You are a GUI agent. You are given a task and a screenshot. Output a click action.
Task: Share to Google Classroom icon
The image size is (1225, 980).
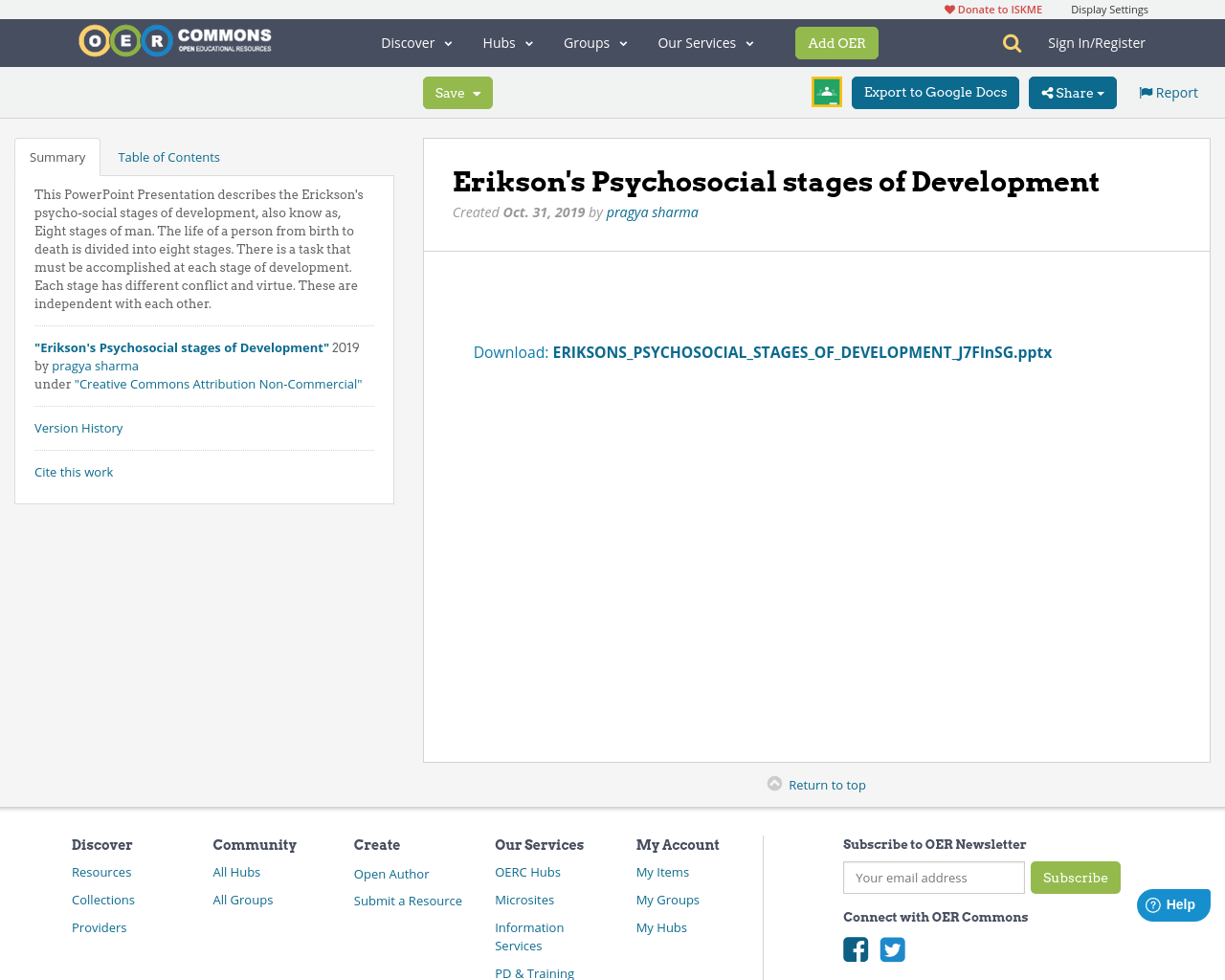click(827, 92)
